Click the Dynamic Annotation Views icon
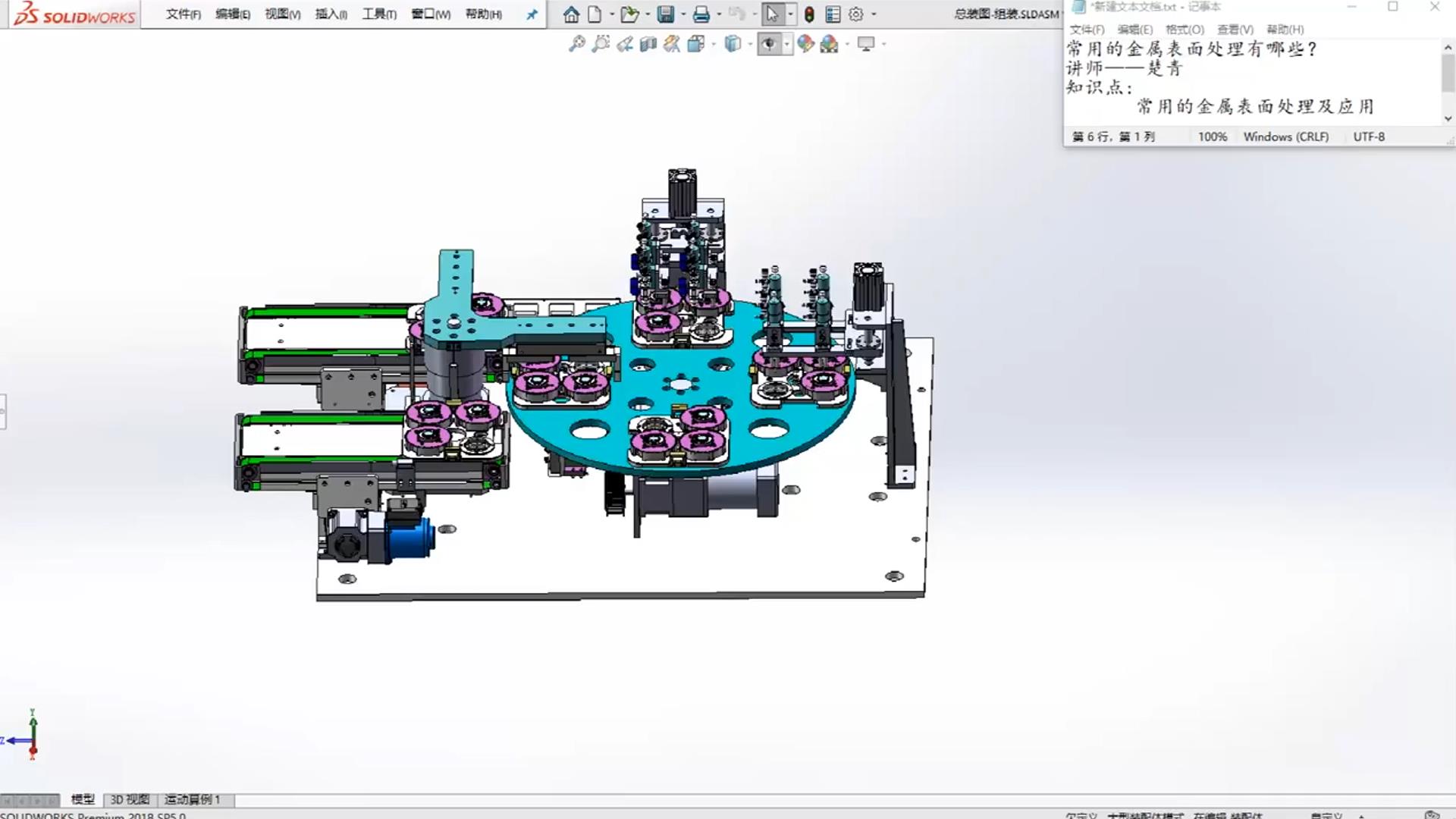The image size is (1456, 819). 671,44
